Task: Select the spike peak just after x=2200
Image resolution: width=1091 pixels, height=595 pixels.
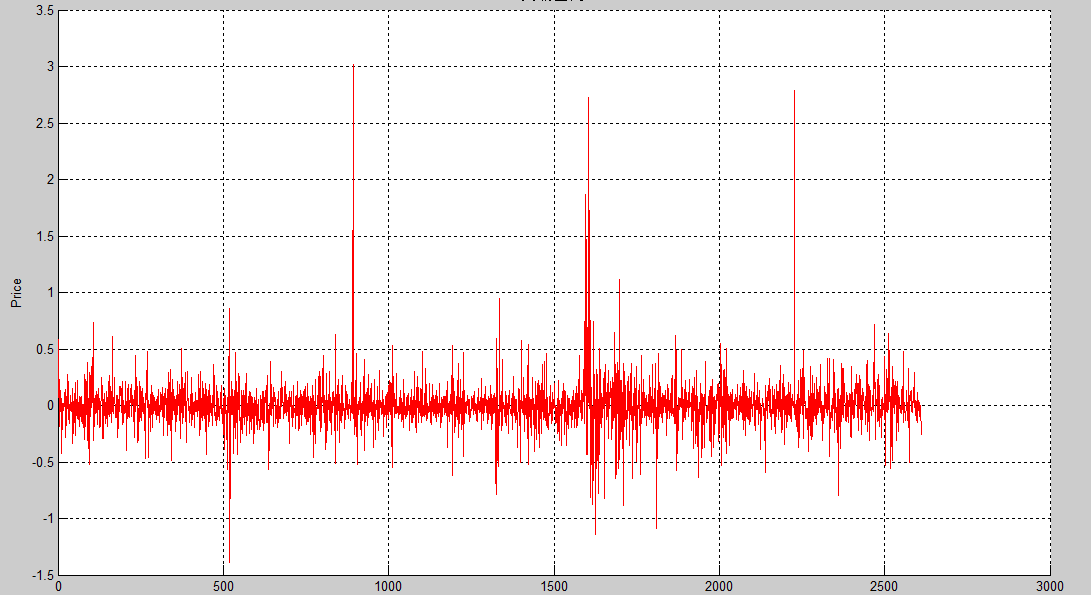Action: [794, 91]
